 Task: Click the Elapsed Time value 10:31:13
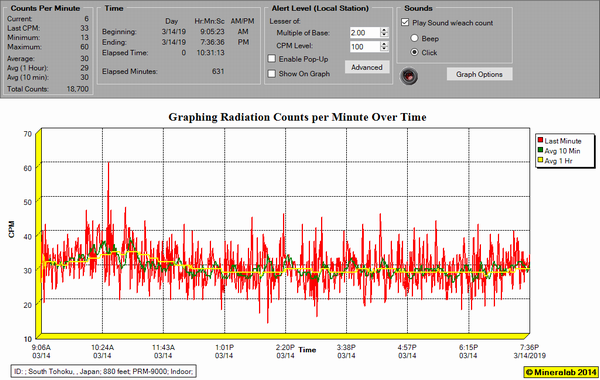[x=210, y=52]
